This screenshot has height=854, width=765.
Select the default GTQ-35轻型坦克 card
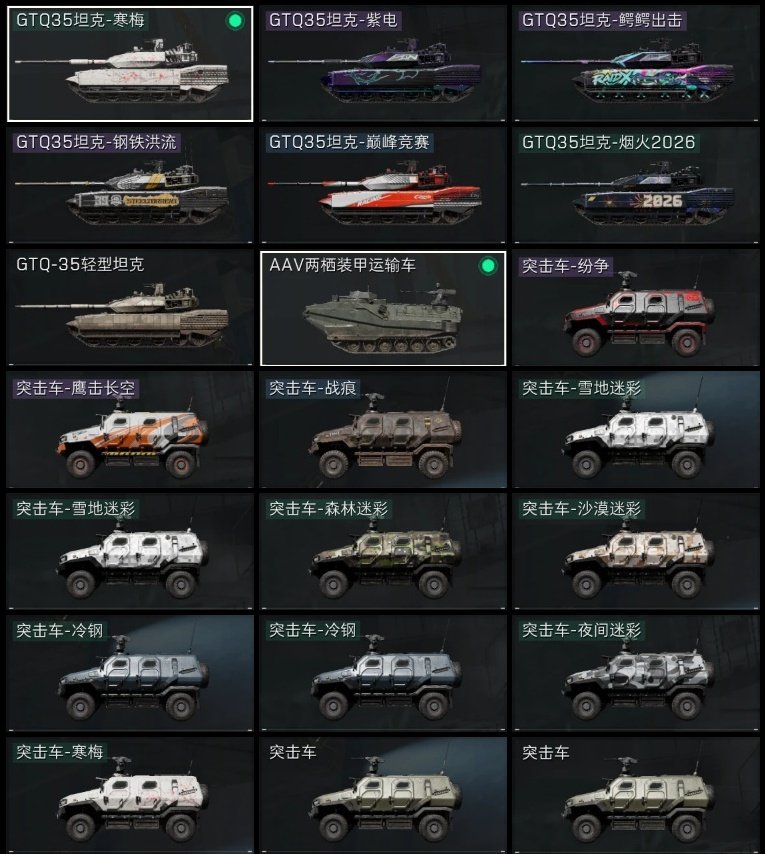[x=130, y=308]
